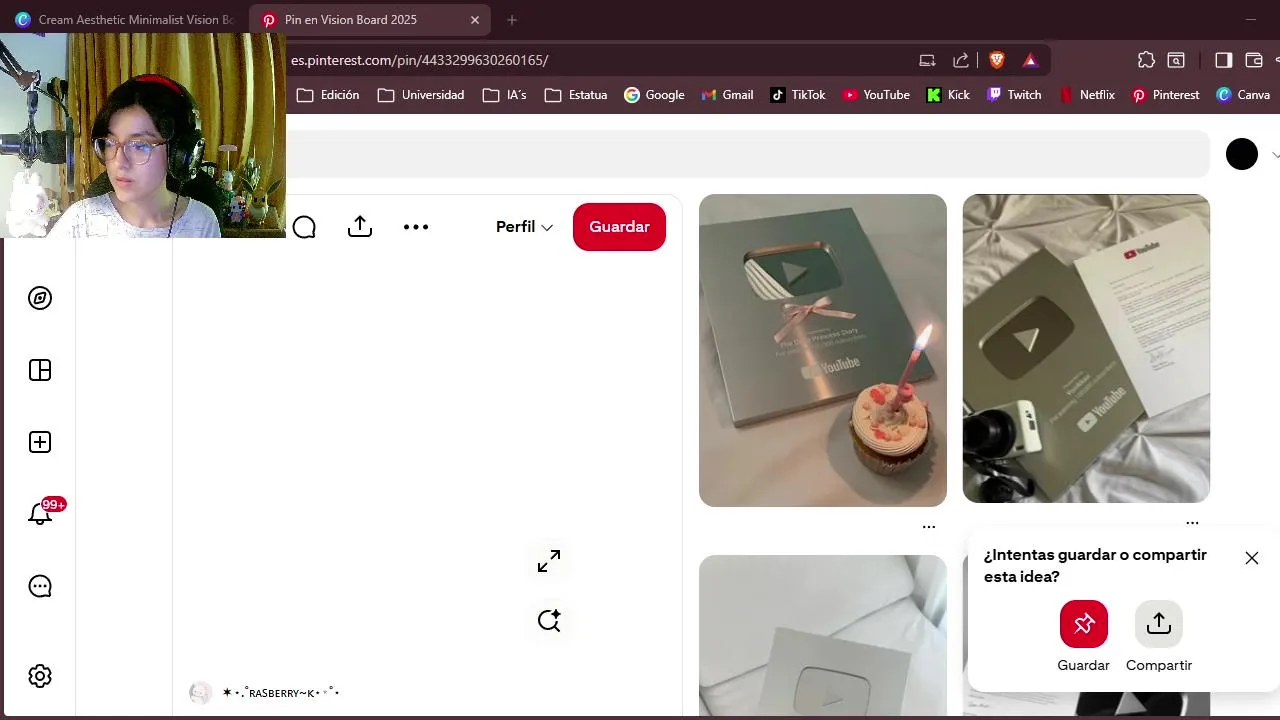Close the Pin en Vision Board 2025 tab

[475, 20]
